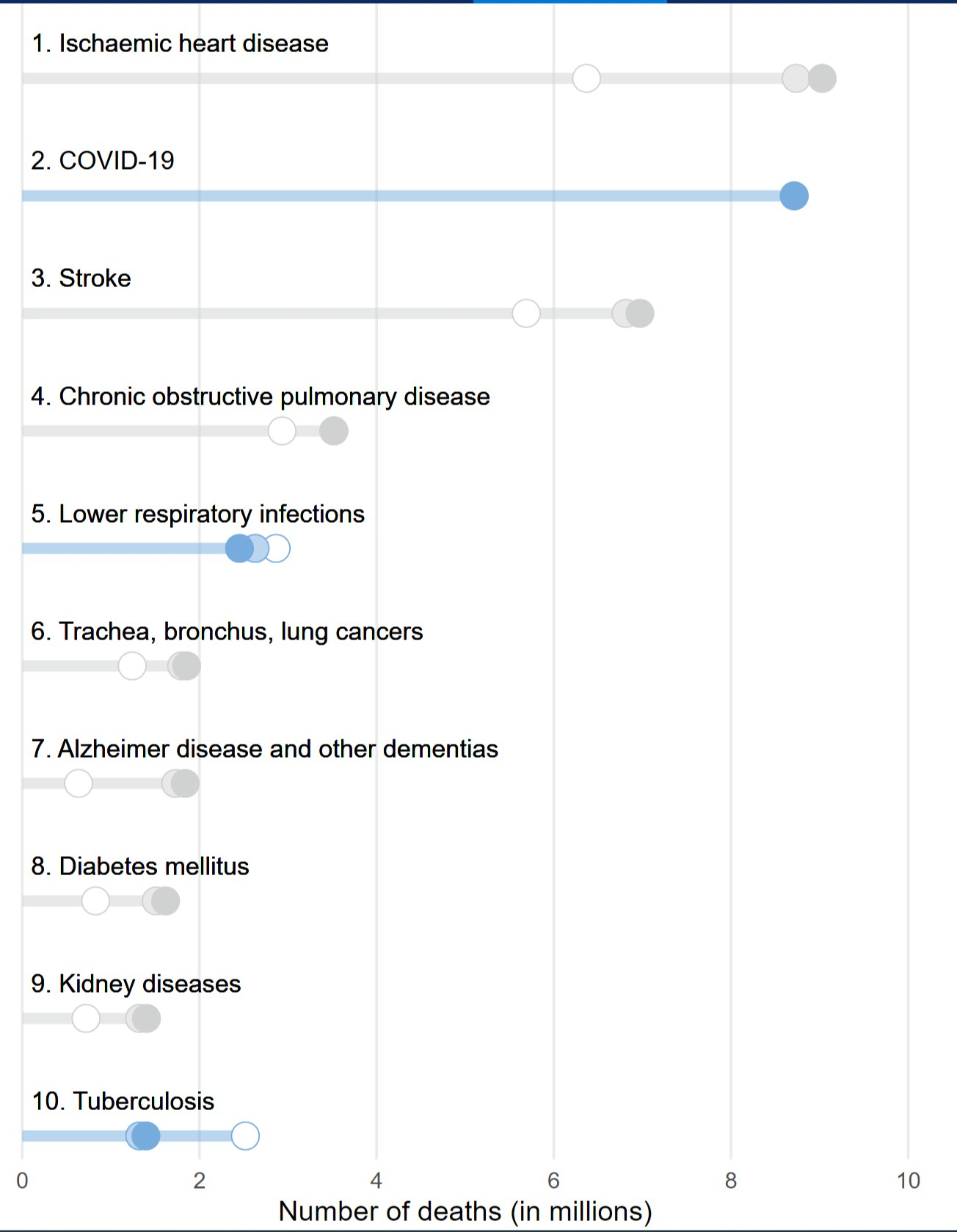Click the dark grey Stroke data point
The width and height of the screenshot is (957, 1232).
(x=640, y=314)
